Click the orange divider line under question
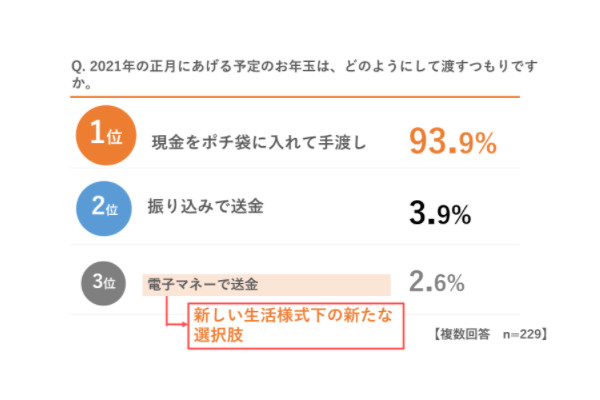Image resolution: width=600 pixels, height=400 pixels. click(295, 97)
